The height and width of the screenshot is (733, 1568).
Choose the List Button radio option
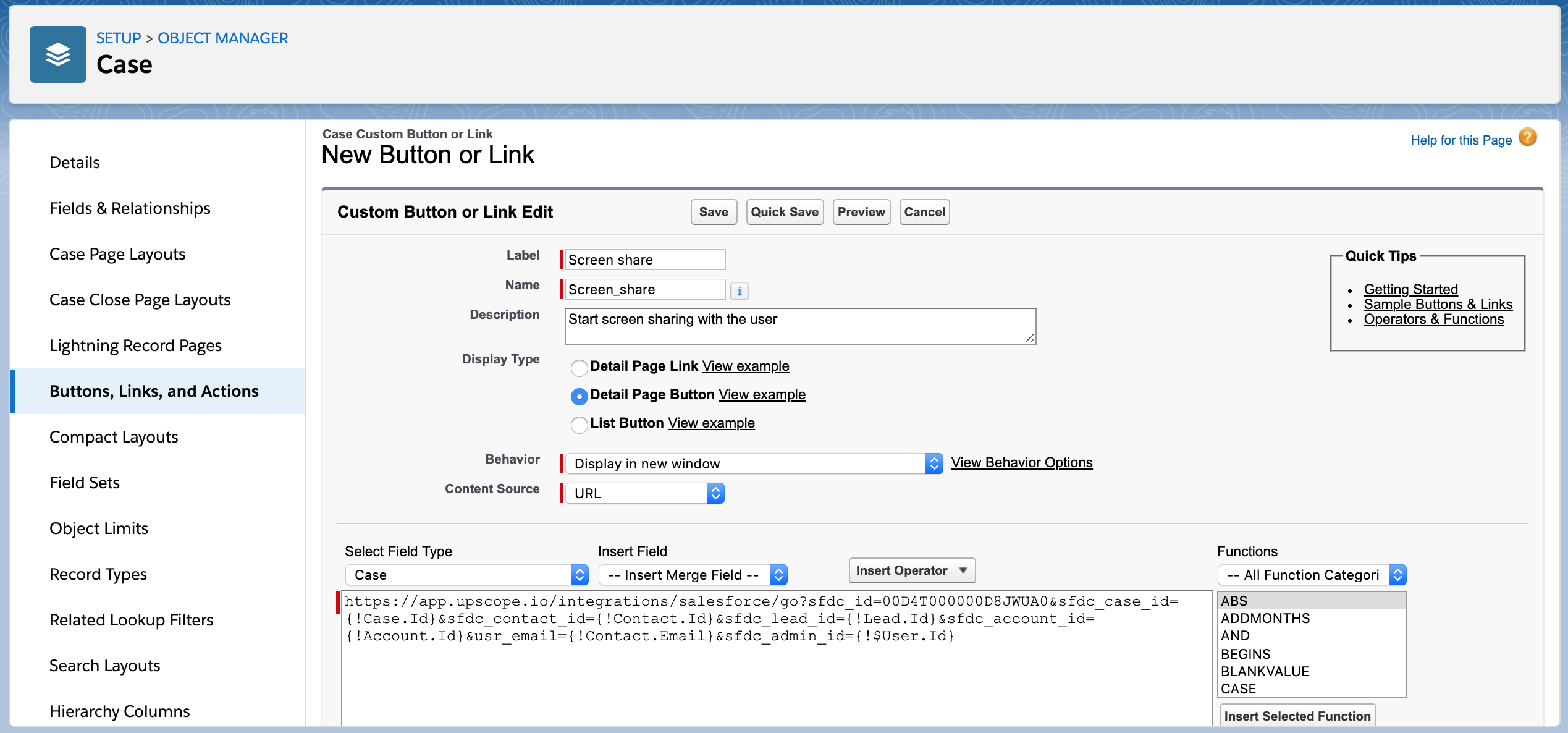(579, 425)
